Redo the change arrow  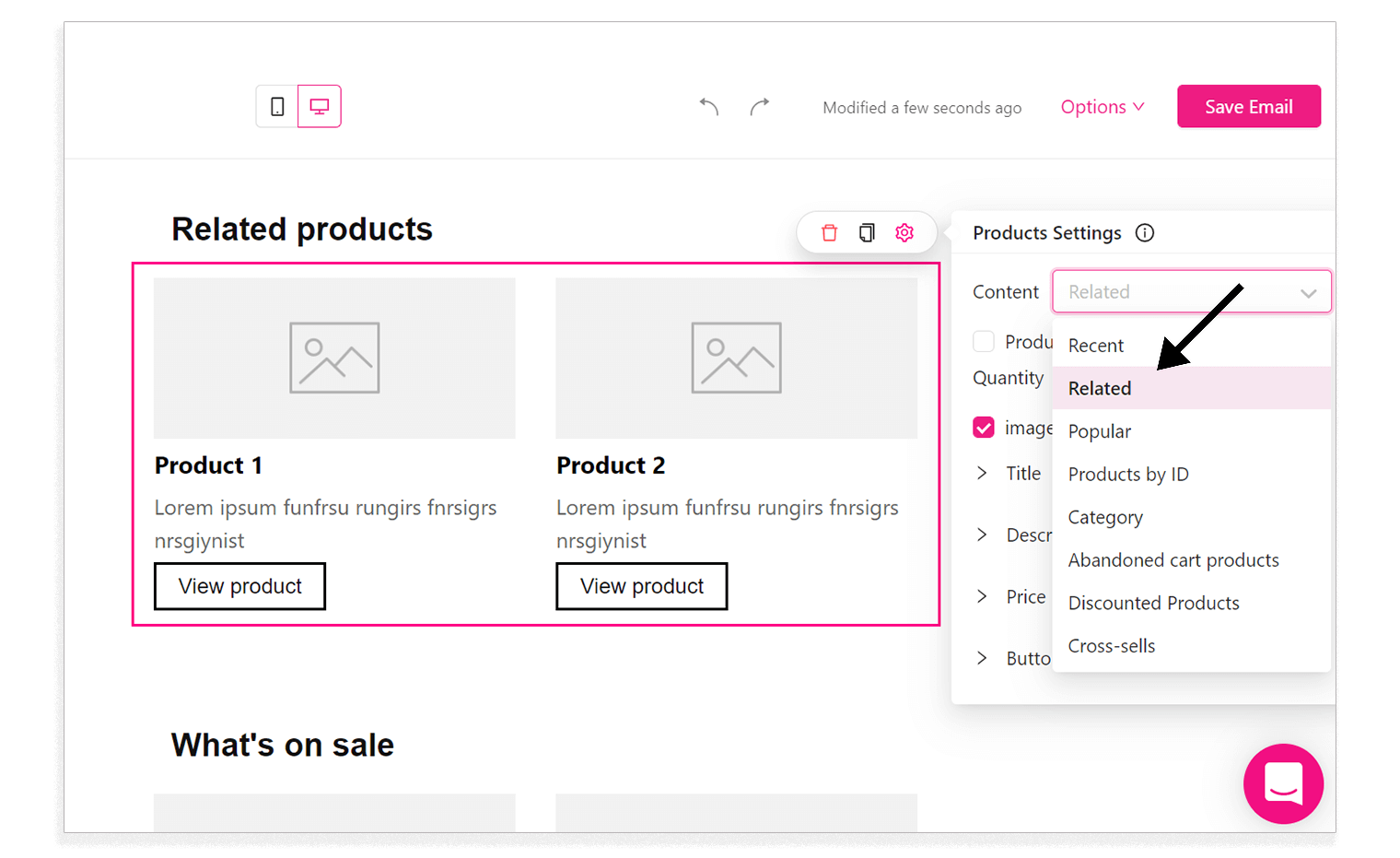(x=759, y=107)
